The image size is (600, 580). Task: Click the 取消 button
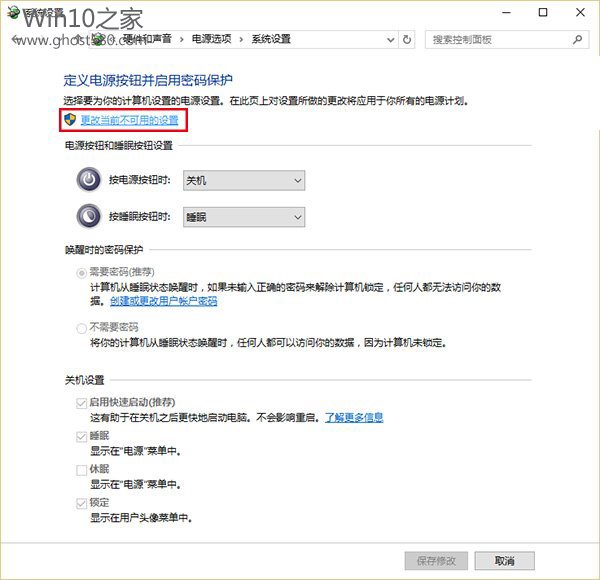tap(504, 561)
